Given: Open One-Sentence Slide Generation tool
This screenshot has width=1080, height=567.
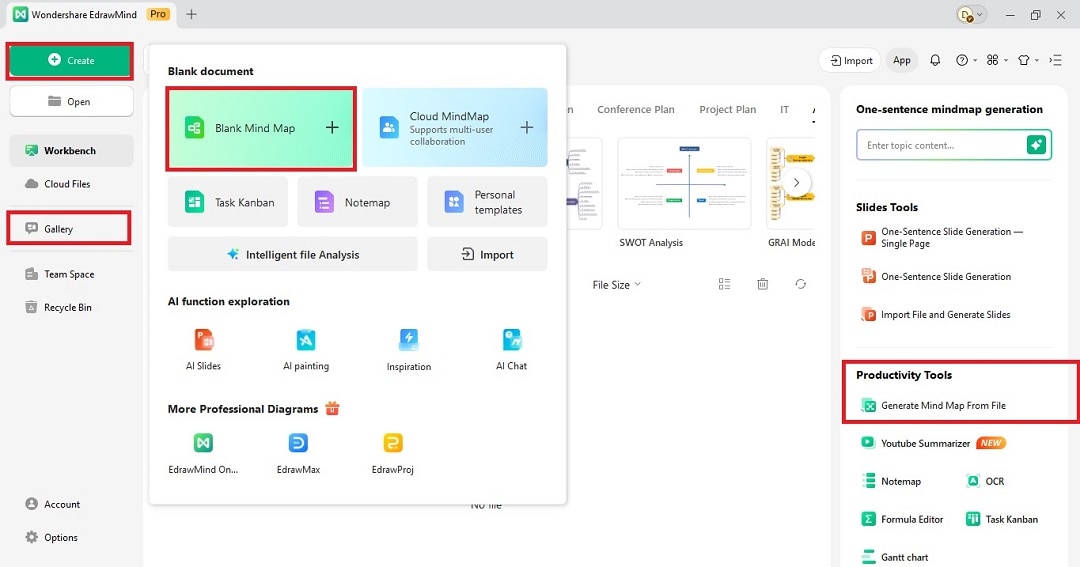Looking at the screenshot, I should (x=937, y=276).
